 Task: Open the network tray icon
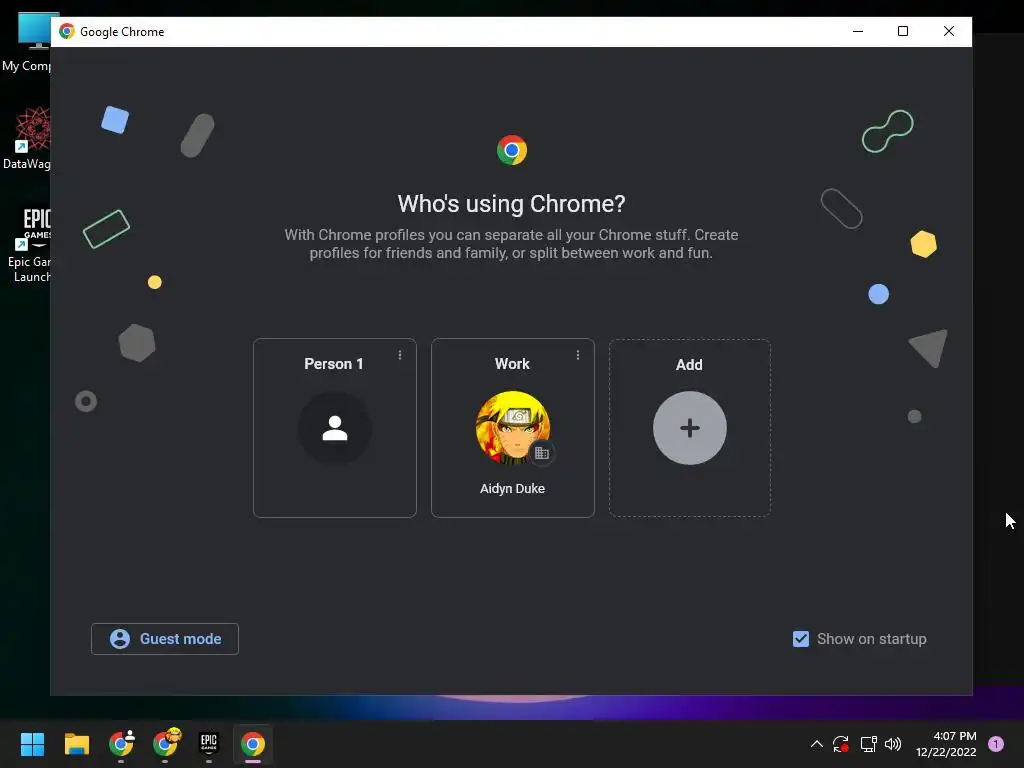coord(868,744)
